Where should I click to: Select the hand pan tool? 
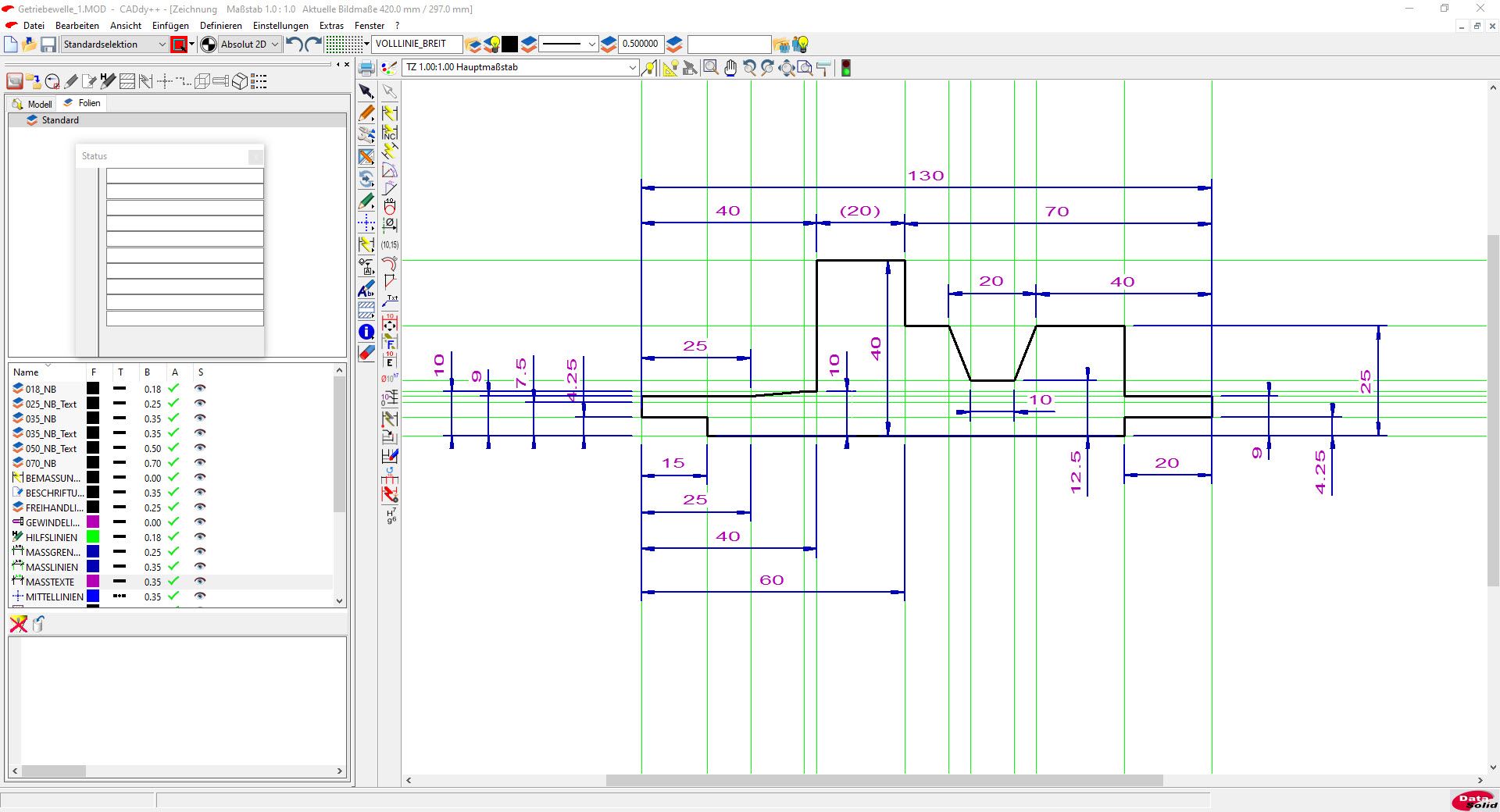coord(730,68)
